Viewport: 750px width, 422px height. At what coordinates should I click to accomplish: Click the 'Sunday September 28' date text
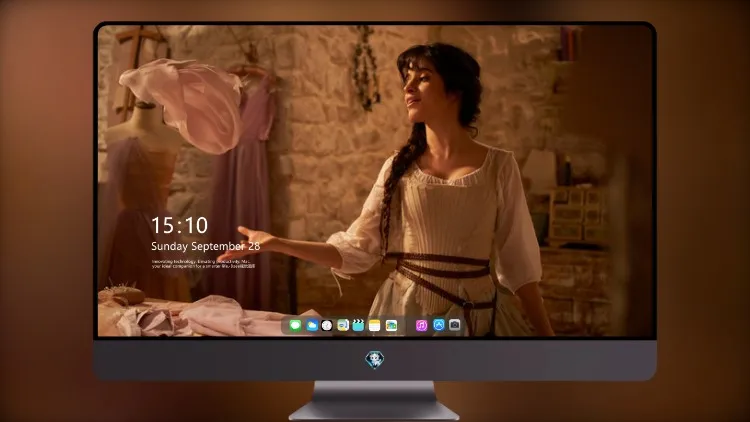[x=206, y=246]
